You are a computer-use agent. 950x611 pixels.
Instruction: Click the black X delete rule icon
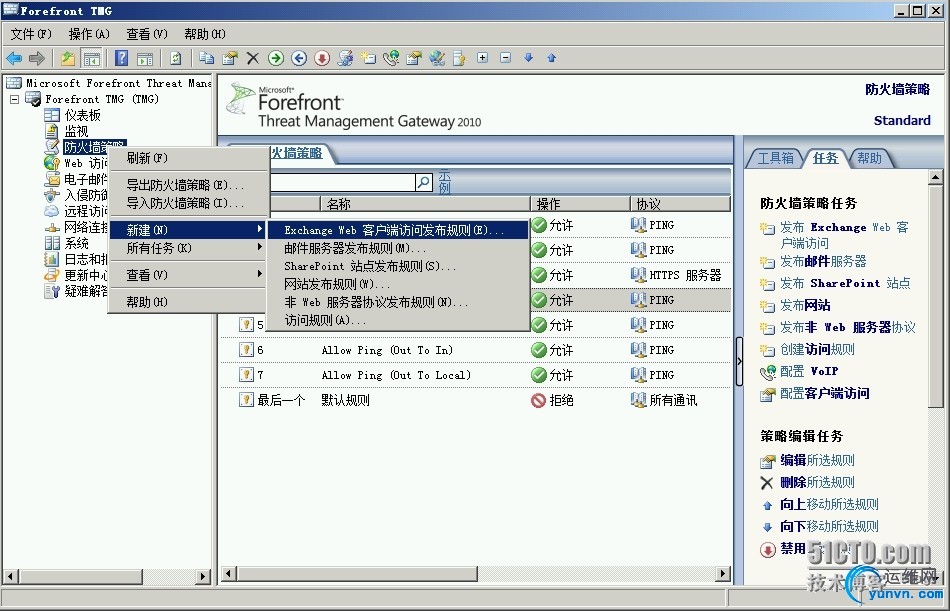253,58
